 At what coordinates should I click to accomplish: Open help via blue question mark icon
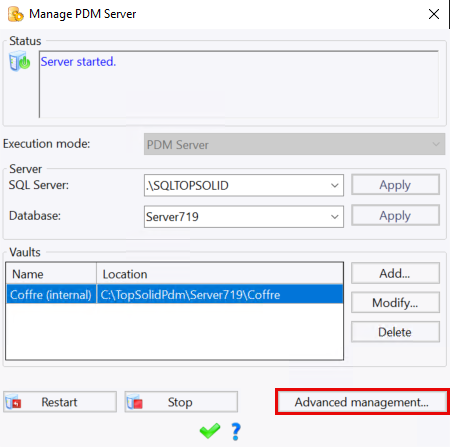(x=236, y=431)
